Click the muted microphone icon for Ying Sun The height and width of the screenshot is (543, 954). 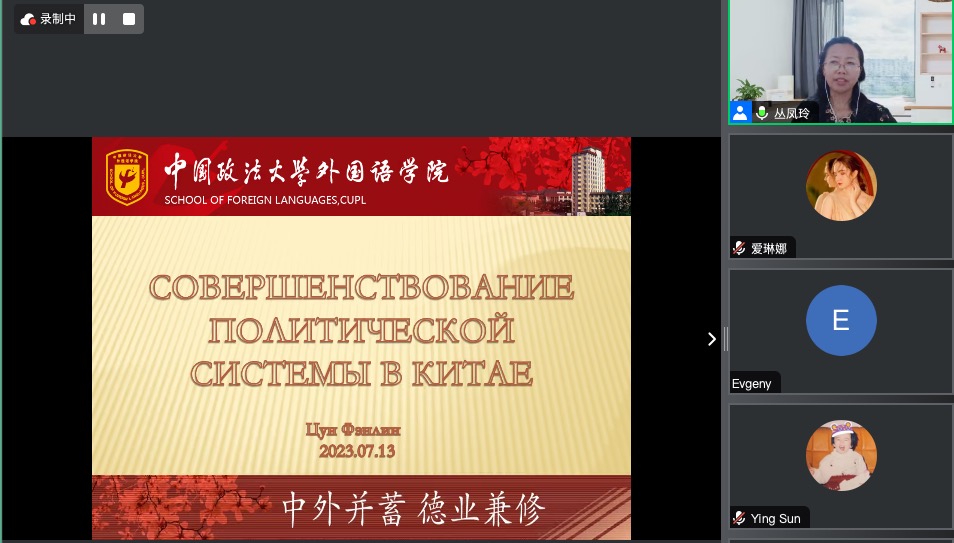pos(739,518)
